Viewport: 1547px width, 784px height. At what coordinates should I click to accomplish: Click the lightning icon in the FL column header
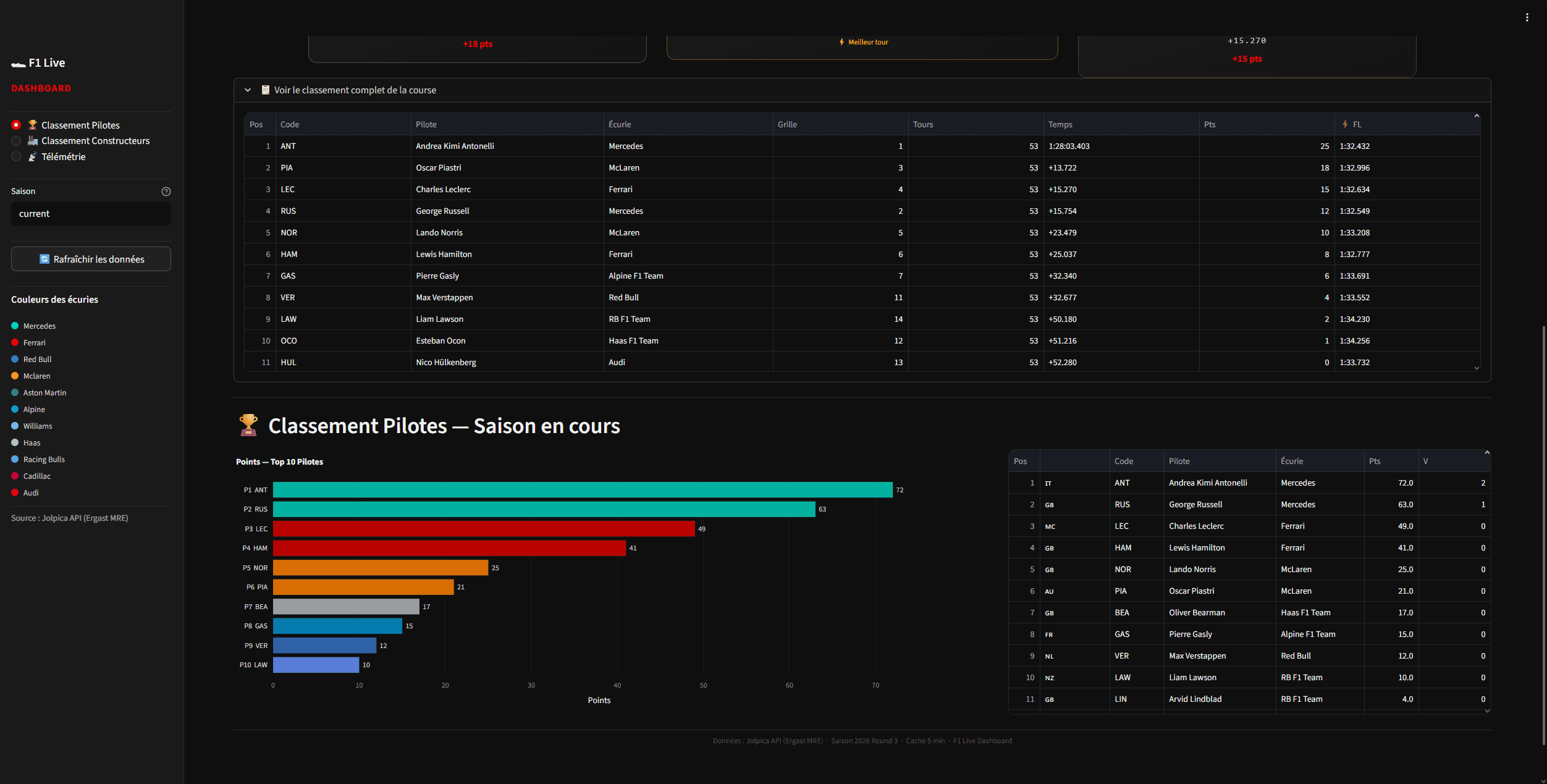click(1345, 124)
